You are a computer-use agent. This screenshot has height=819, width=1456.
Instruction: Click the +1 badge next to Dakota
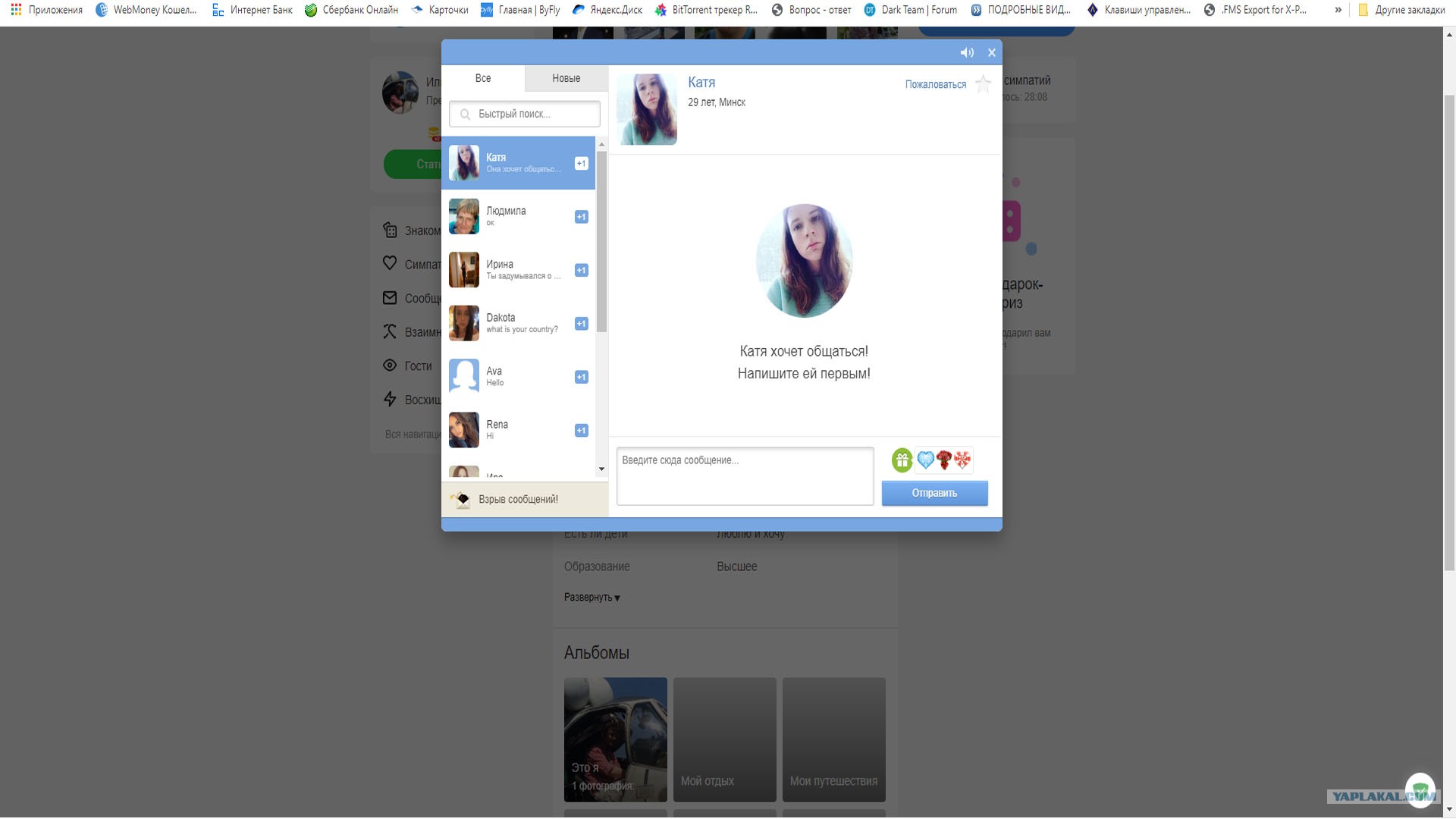[x=582, y=324]
